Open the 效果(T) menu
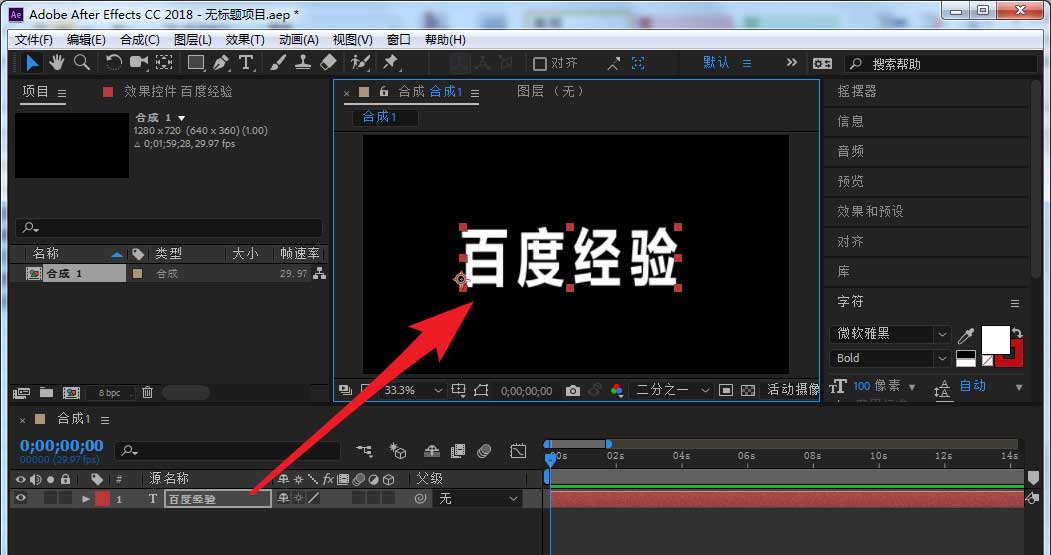The image size is (1051, 555). pyautogui.click(x=245, y=40)
